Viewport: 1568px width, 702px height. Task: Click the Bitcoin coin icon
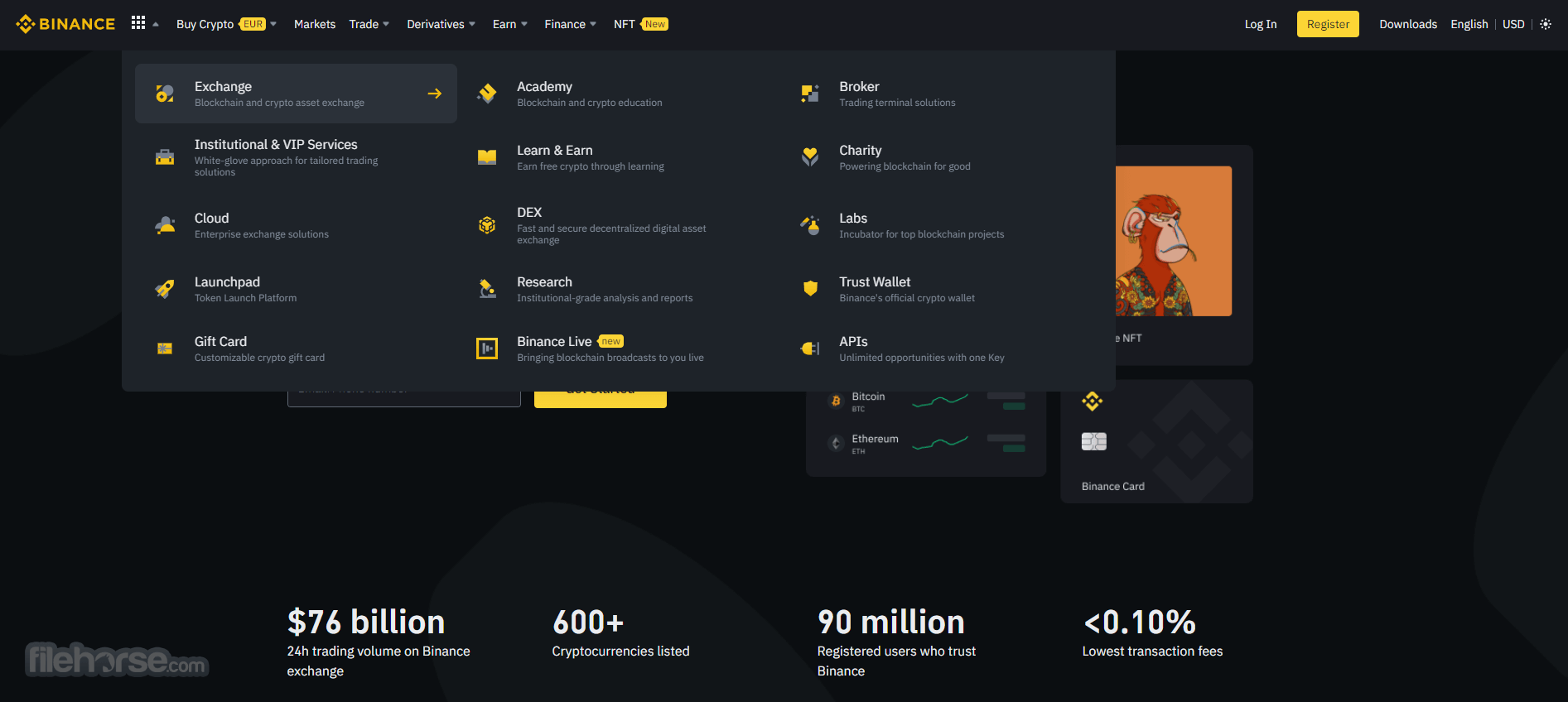(x=835, y=401)
